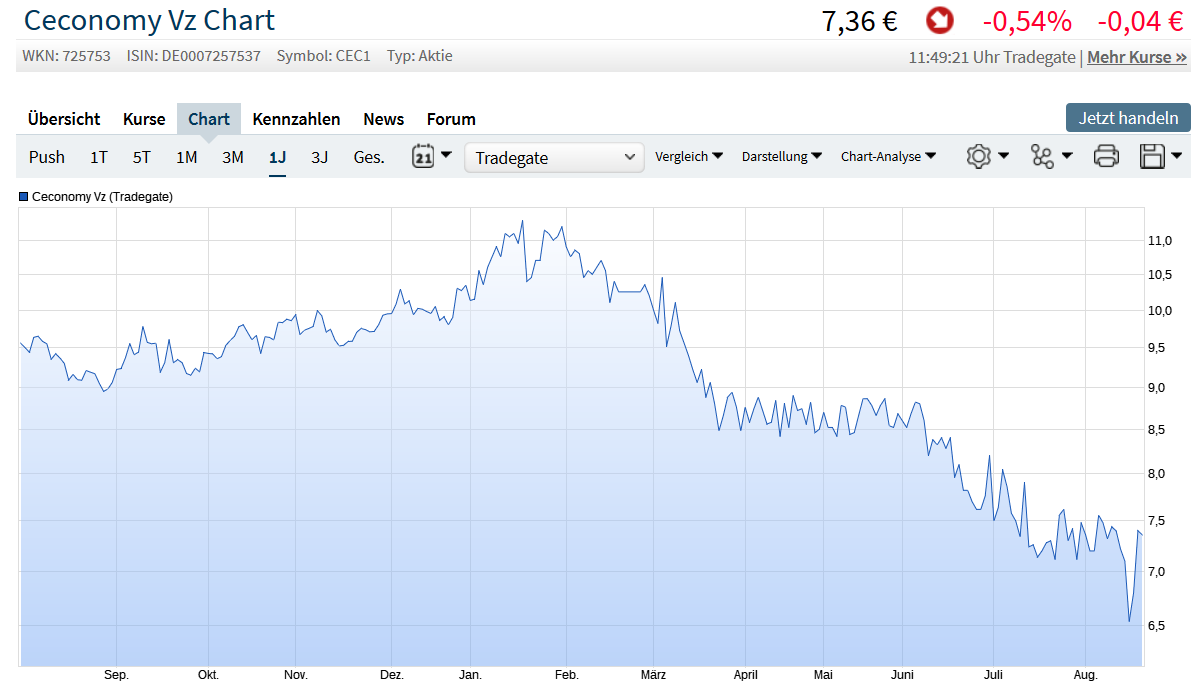Click the blue legend square for Ceconomy Vz
This screenshot has width=1201, height=685.
(x=24, y=197)
